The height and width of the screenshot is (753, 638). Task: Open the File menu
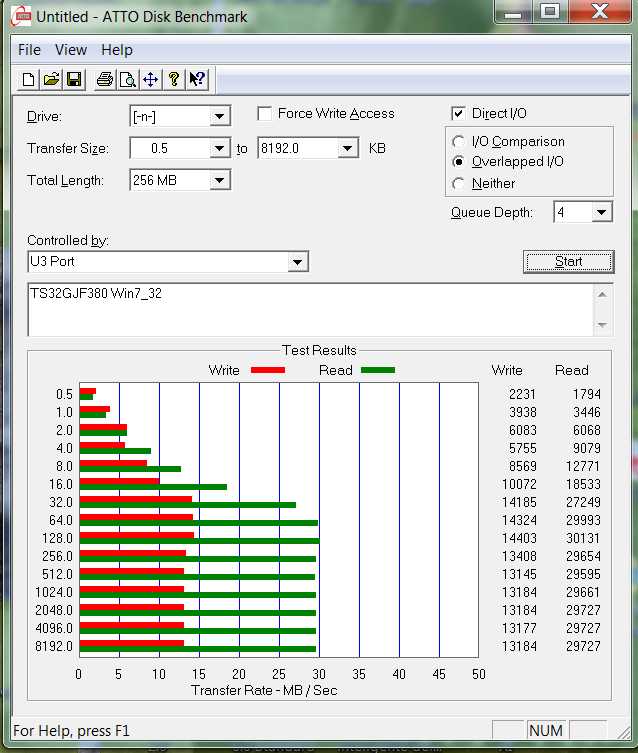[29, 50]
